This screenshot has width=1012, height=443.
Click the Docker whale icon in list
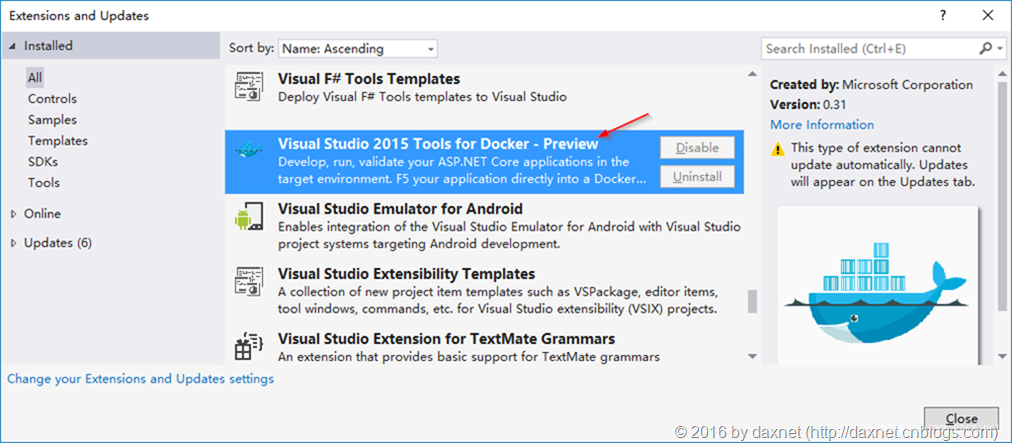(249, 150)
